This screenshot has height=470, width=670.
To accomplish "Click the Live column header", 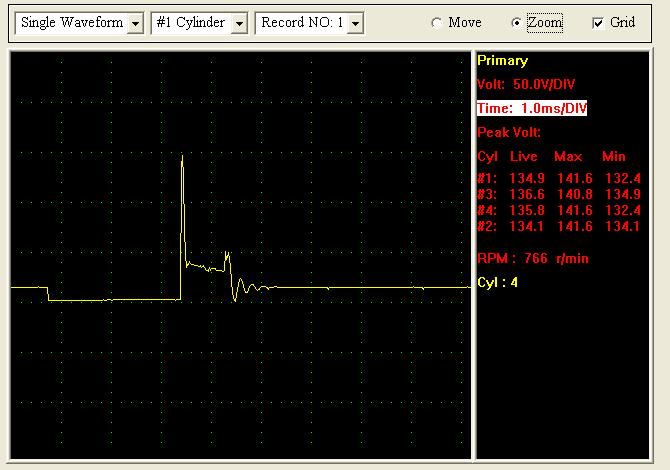I will (523, 156).
